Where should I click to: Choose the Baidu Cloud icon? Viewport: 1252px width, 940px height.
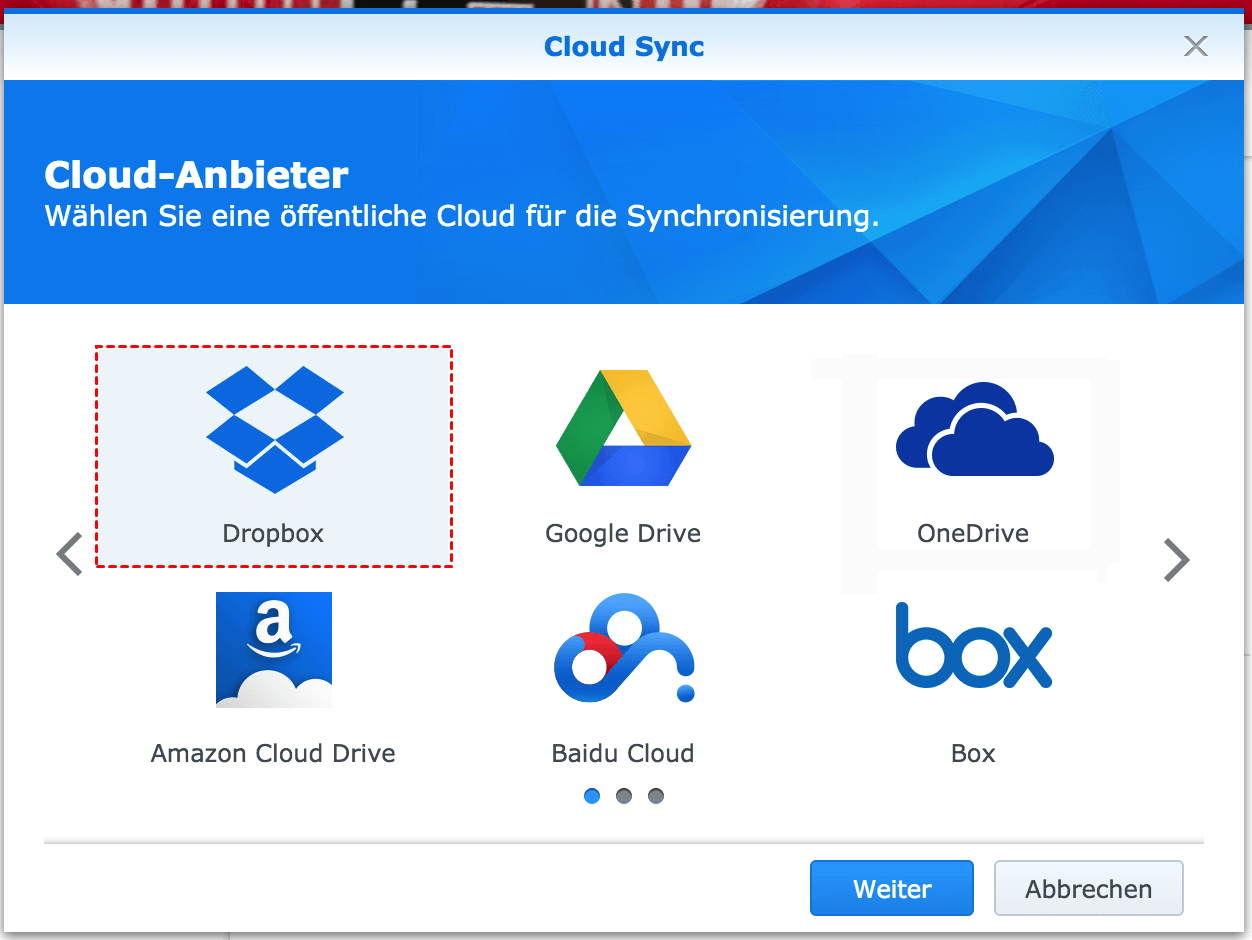pos(624,650)
